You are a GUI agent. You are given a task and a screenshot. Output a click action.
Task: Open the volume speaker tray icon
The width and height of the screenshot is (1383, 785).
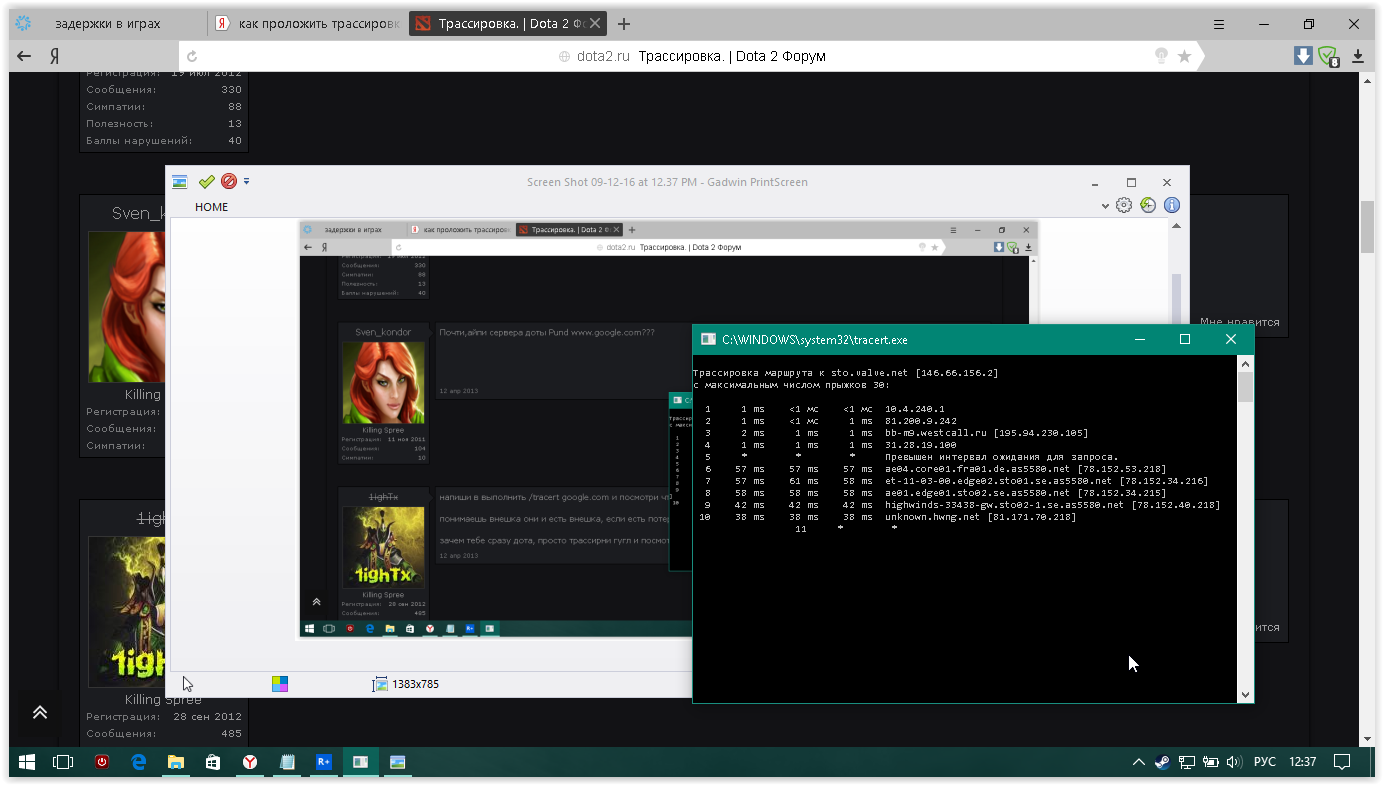[1234, 762]
